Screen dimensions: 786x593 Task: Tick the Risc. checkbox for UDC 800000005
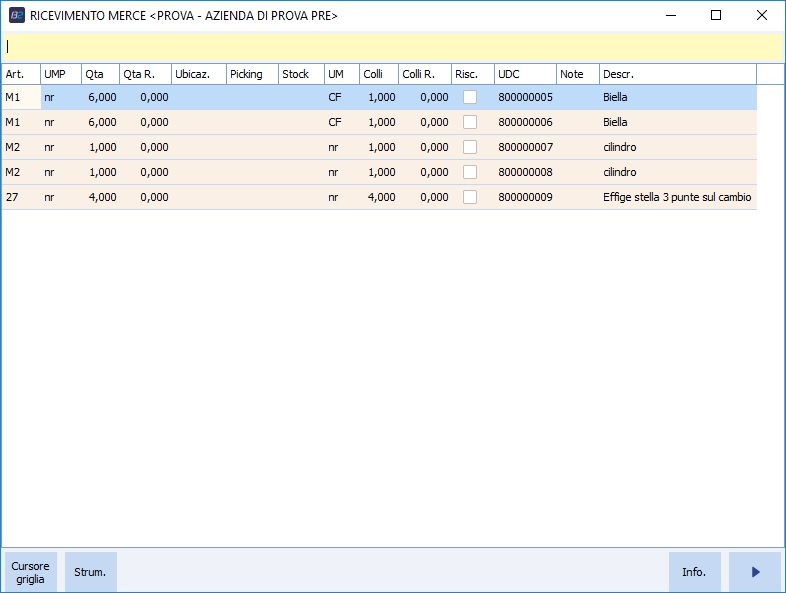[470, 97]
